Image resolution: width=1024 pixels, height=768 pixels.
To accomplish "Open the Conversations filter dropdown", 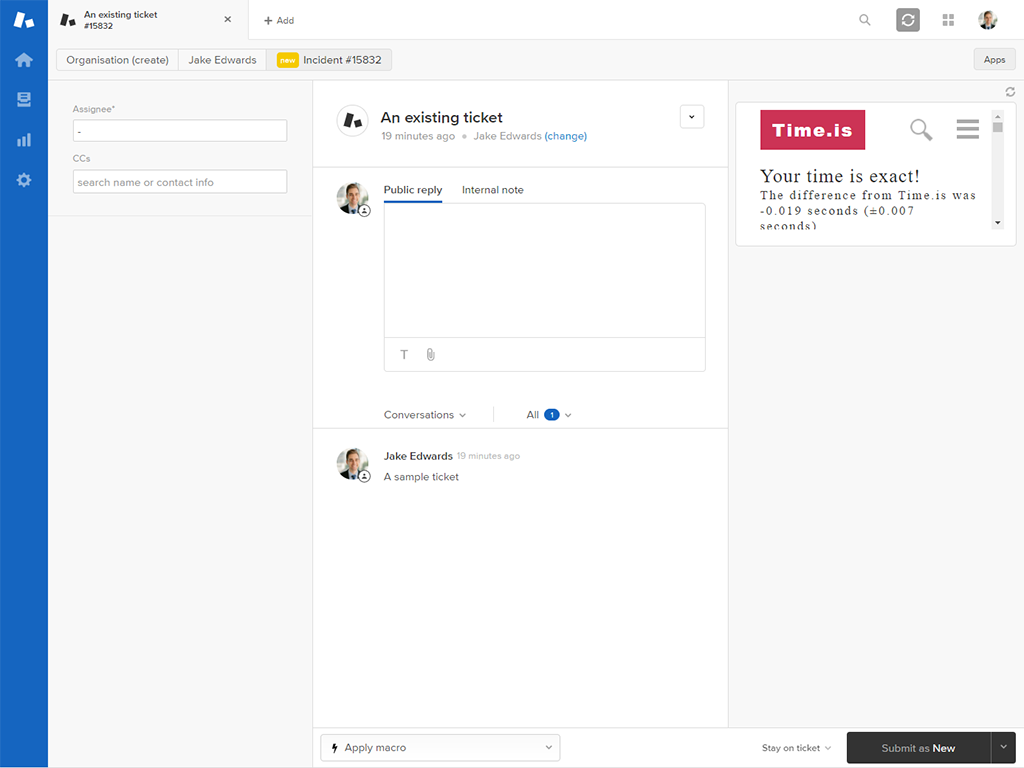I will [x=425, y=415].
